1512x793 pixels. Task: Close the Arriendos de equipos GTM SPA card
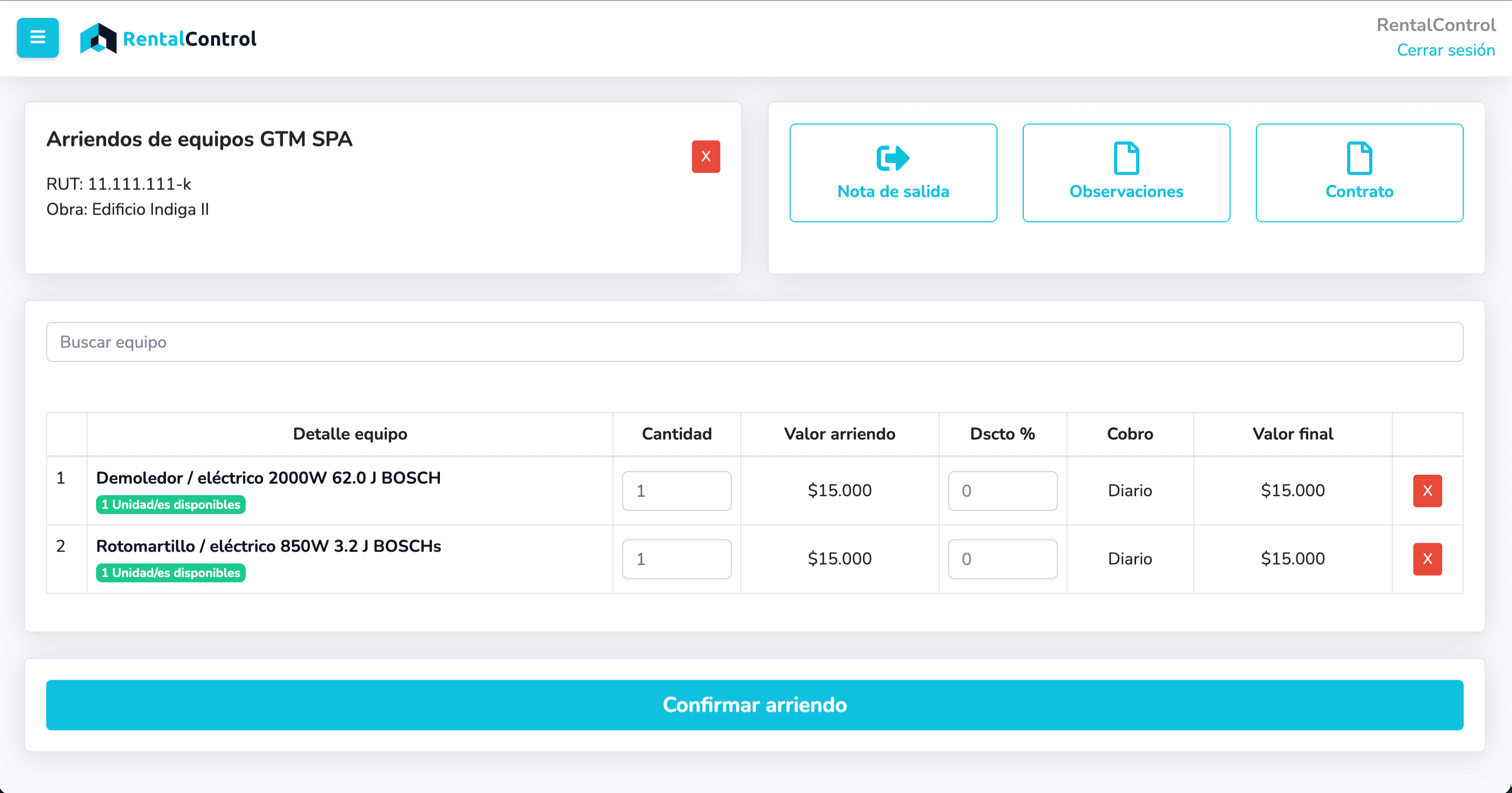coord(706,156)
